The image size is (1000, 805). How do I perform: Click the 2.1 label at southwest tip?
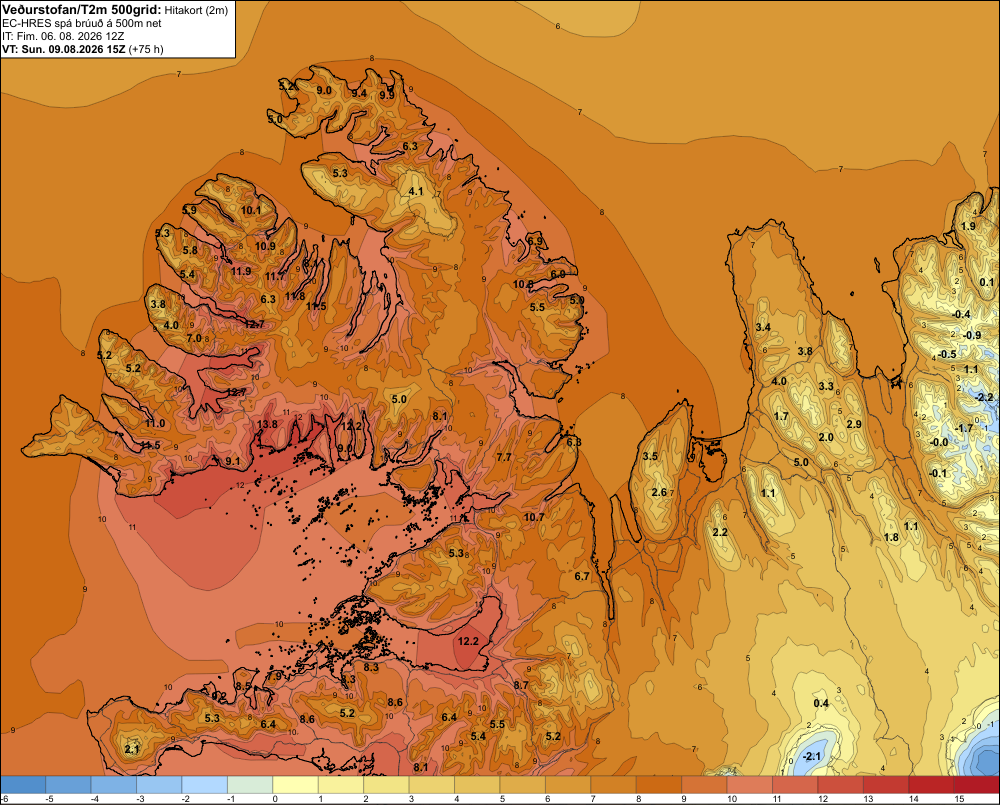pos(132,749)
